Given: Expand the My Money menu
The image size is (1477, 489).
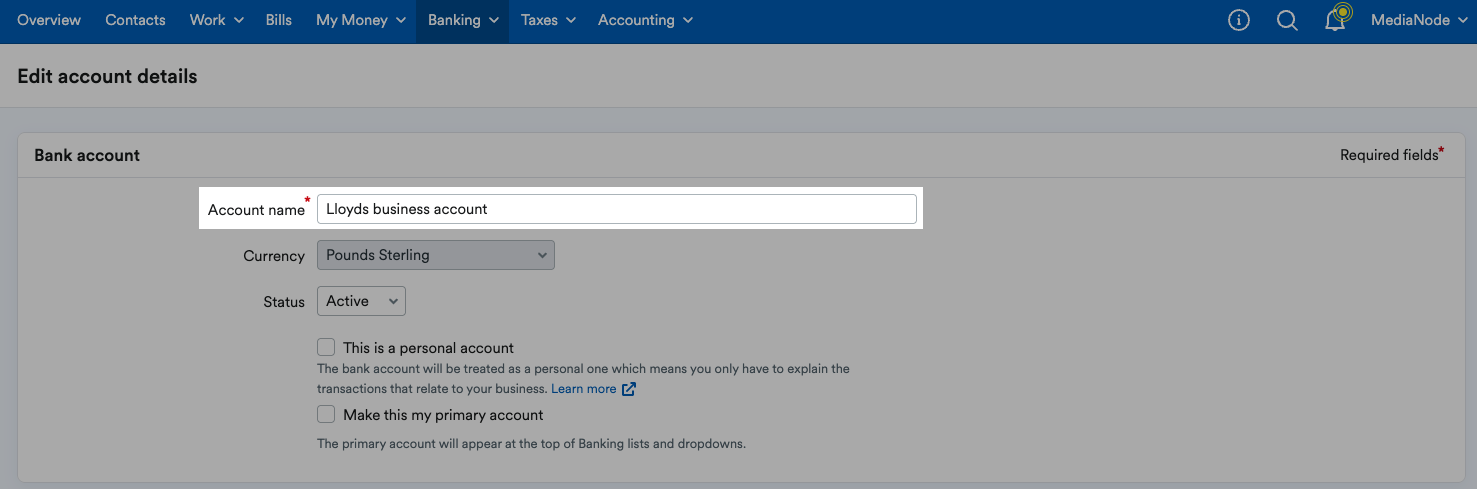Looking at the screenshot, I should click(361, 20).
